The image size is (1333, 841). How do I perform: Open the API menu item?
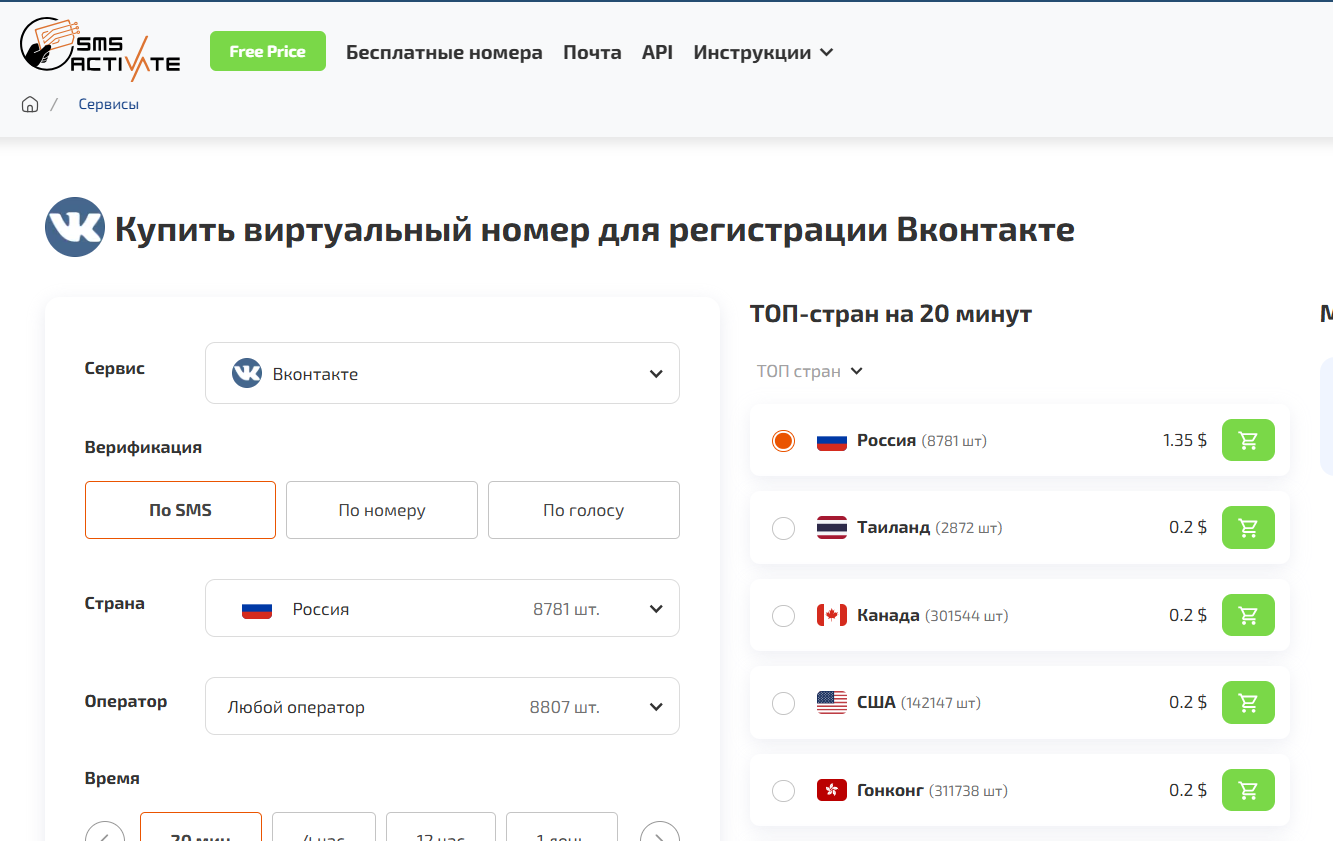point(657,52)
